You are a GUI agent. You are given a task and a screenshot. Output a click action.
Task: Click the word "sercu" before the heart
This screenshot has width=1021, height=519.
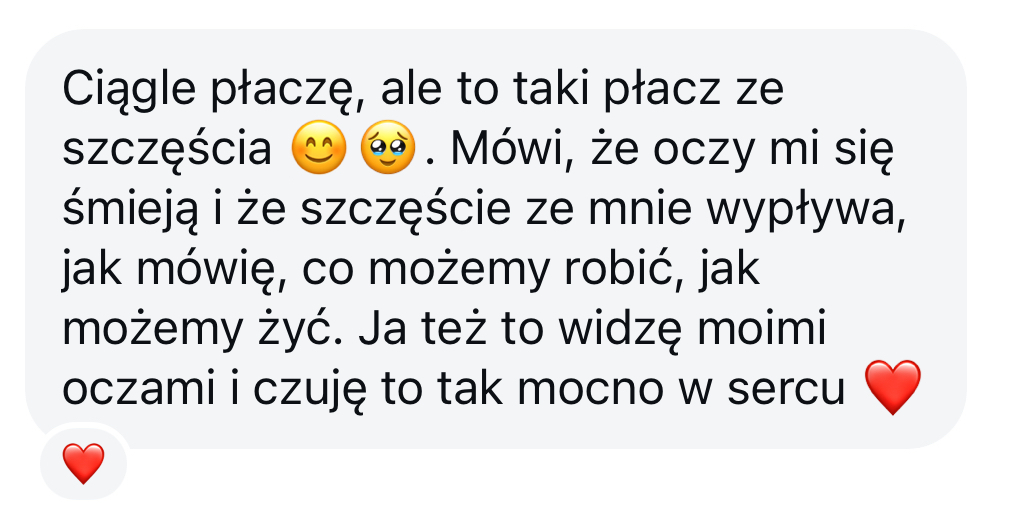click(787, 389)
